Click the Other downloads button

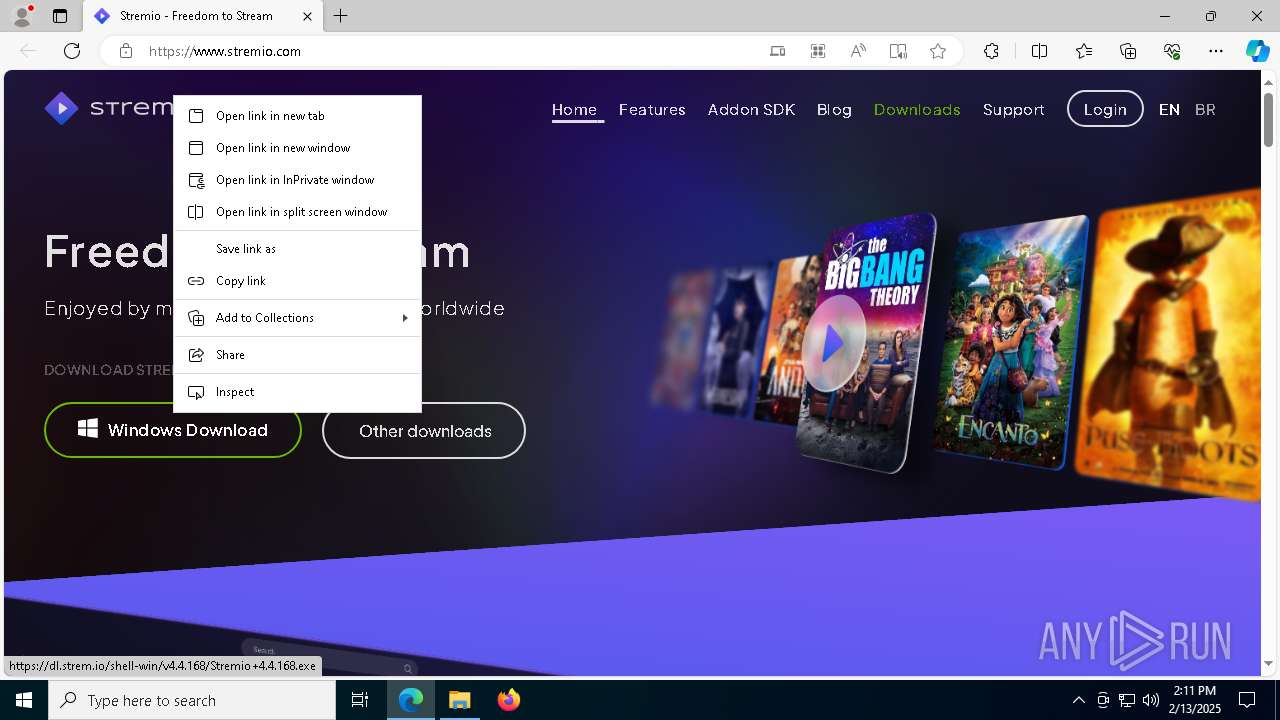click(424, 431)
